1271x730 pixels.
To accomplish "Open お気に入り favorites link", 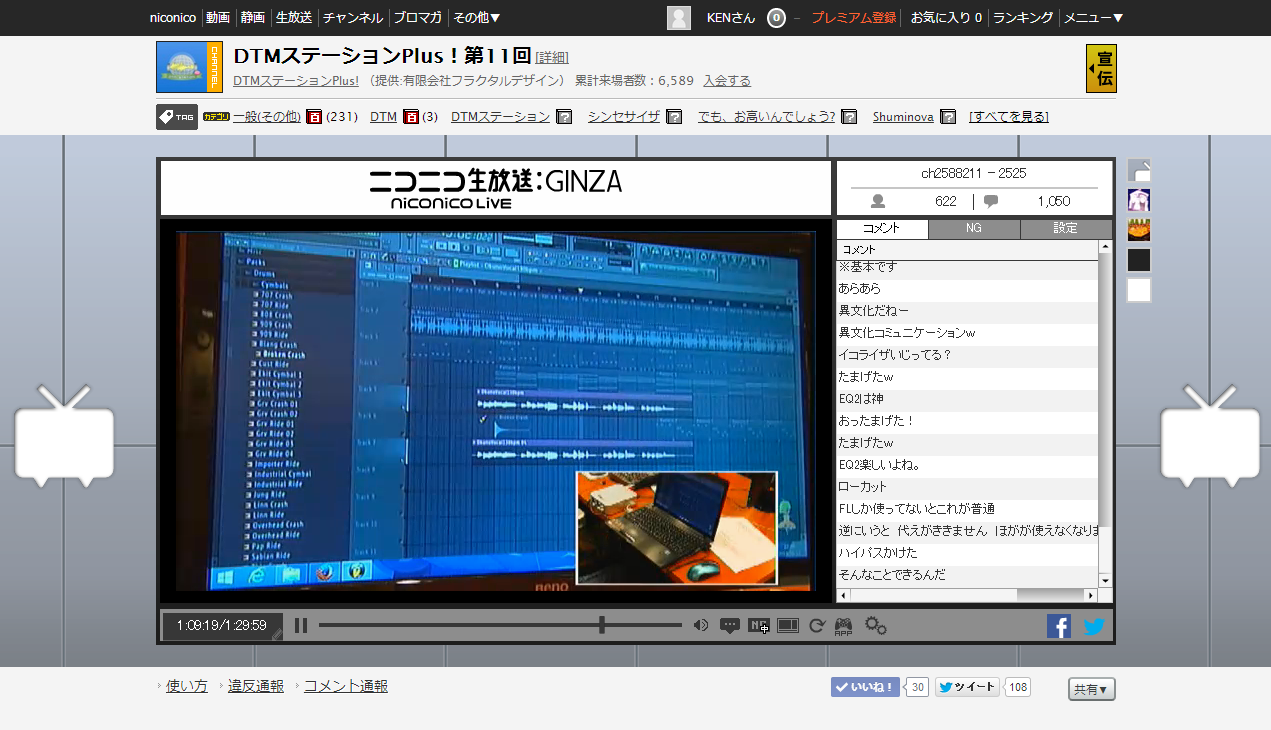I will pos(946,18).
